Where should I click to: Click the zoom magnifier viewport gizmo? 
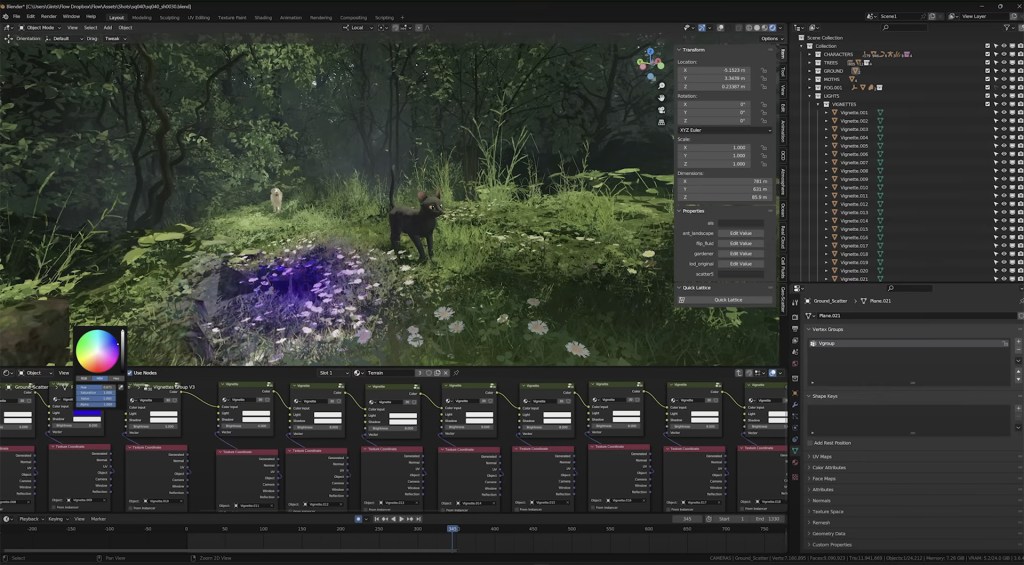coord(662,86)
